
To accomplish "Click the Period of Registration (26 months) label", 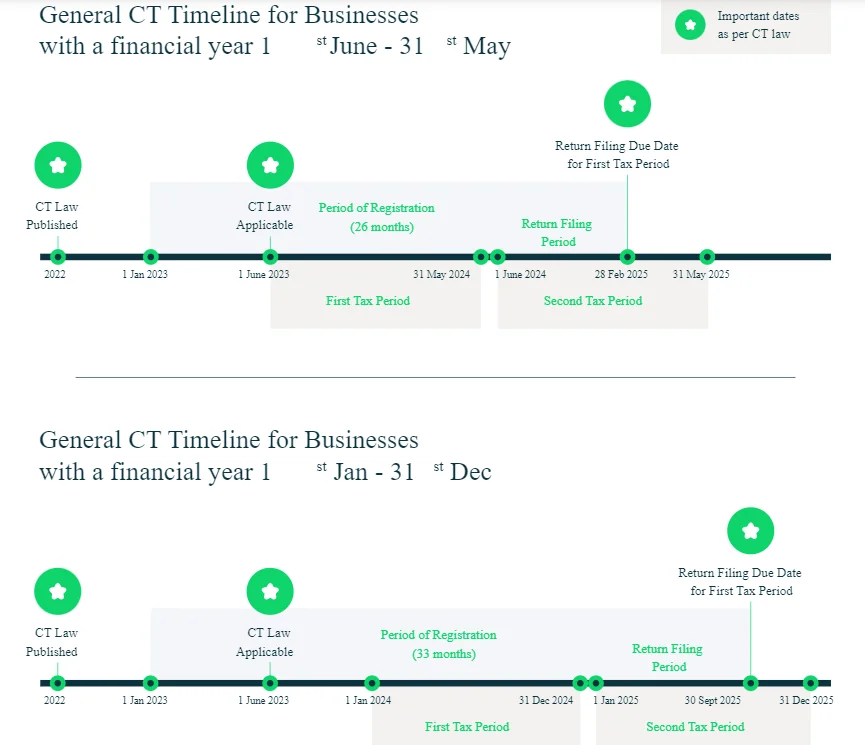I will 377,217.
